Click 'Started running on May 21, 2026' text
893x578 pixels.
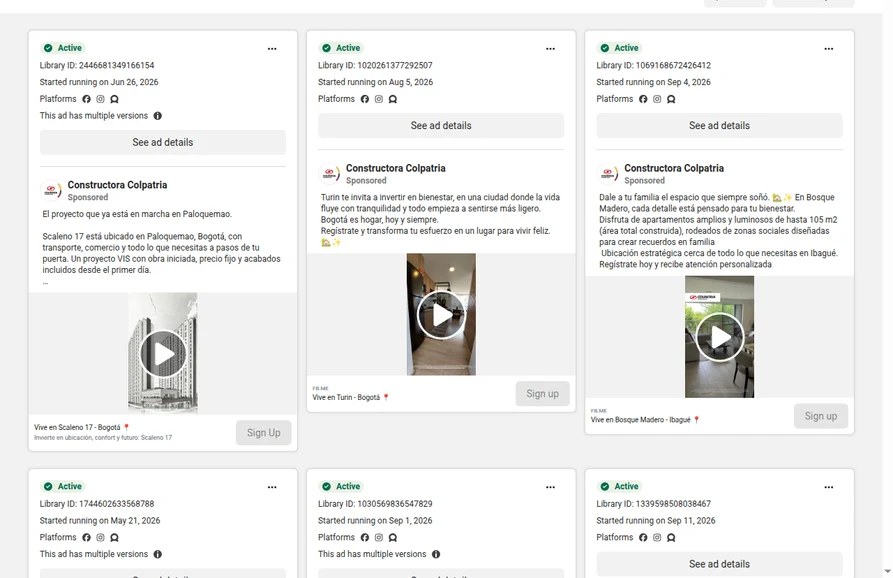pos(100,520)
